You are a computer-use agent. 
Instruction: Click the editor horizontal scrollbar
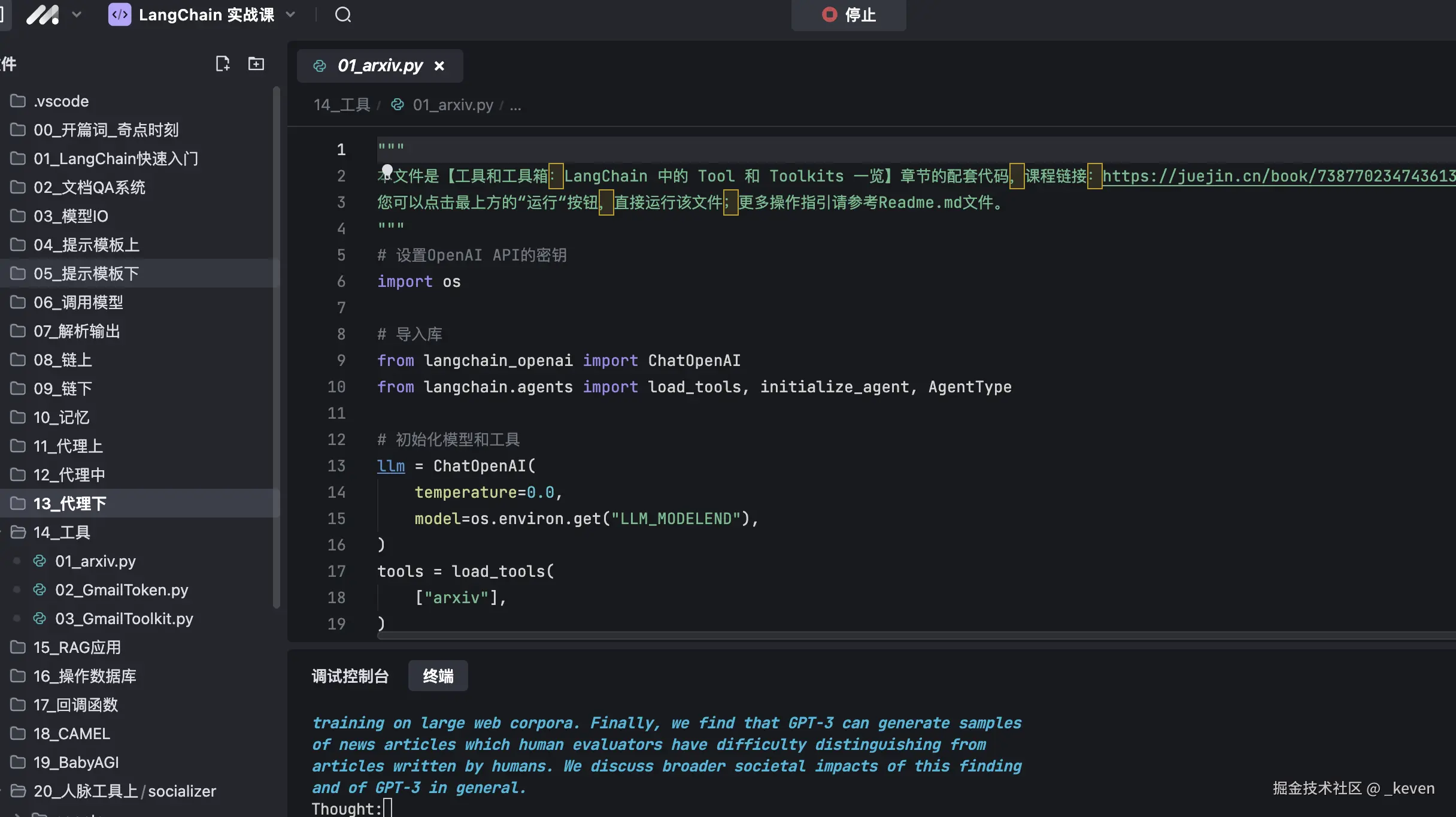click(x=898, y=636)
